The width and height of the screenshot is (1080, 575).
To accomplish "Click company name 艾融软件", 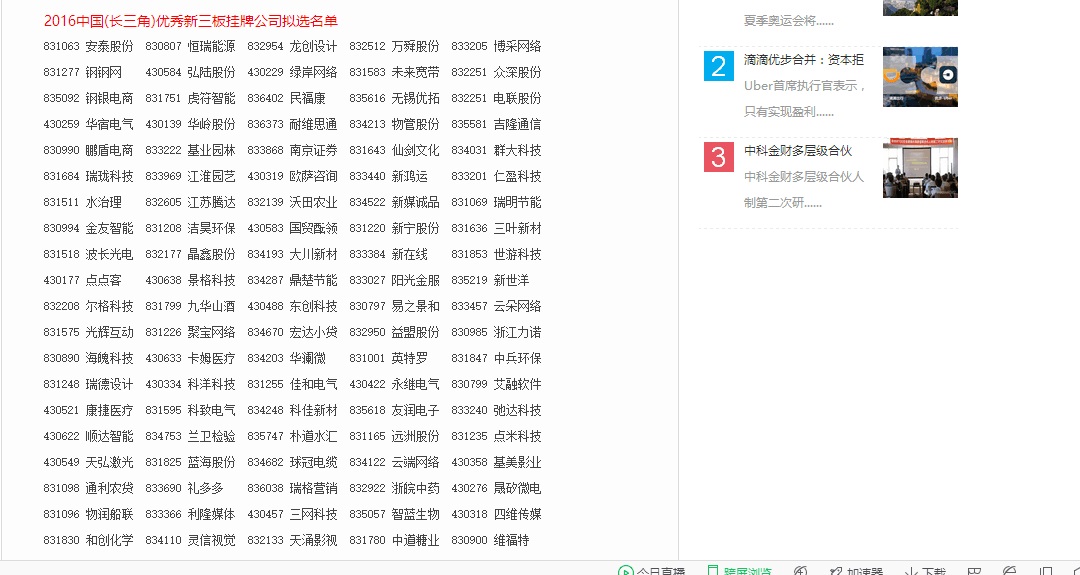I will (x=517, y=384).
